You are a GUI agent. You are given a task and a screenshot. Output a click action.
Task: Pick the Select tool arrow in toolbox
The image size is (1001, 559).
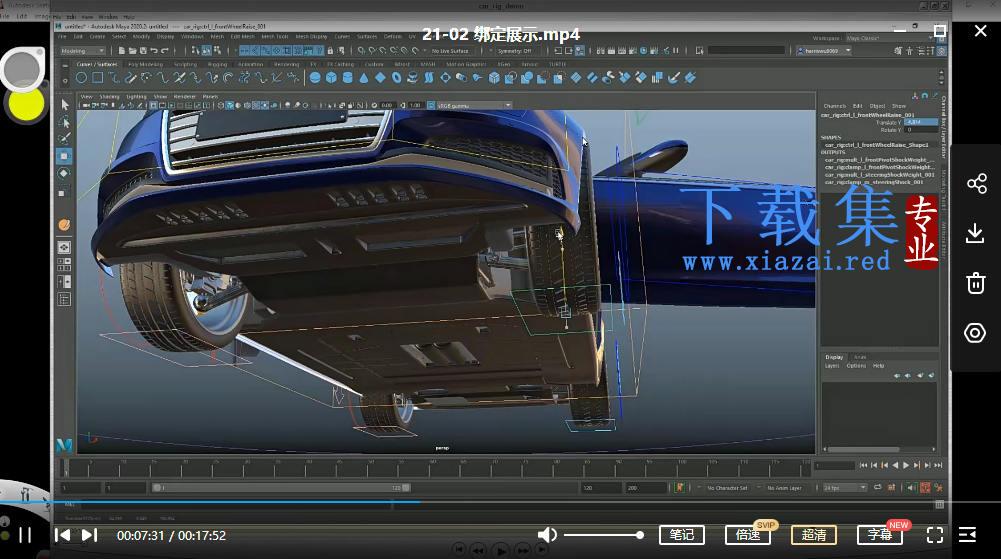pos(64,104)
